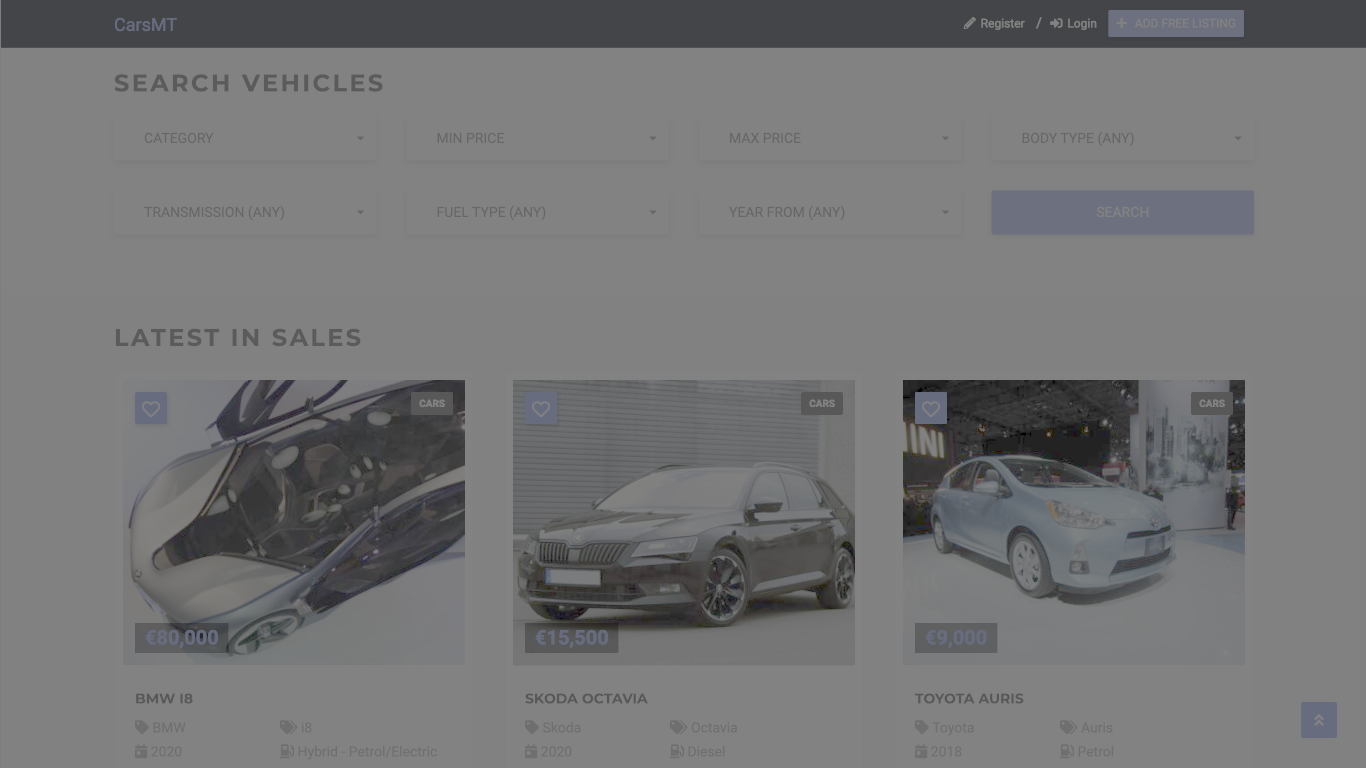Click the plus icon on ADD FREE LISTING
This screenshot has width=1366, height=768.
click(x=1121, y=23)
